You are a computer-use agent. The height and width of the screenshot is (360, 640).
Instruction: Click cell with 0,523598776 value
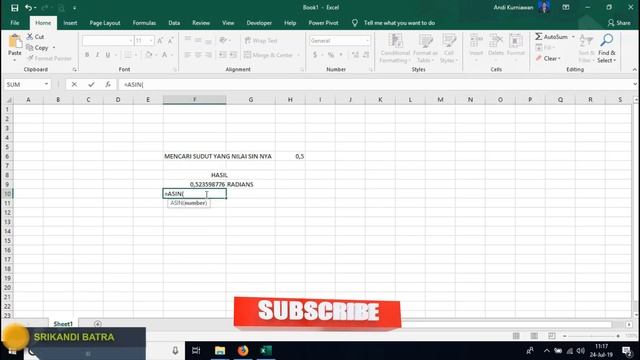194,184
